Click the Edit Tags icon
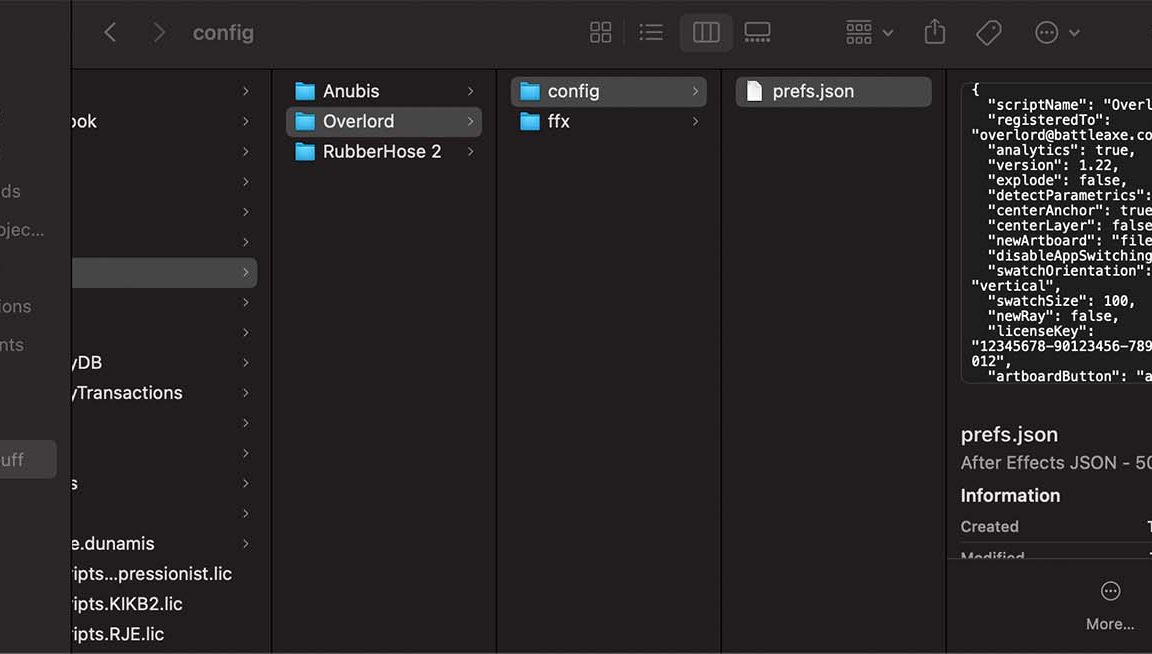The width and height of the screenshot is (1152, 654). click(x=988, y=33)
